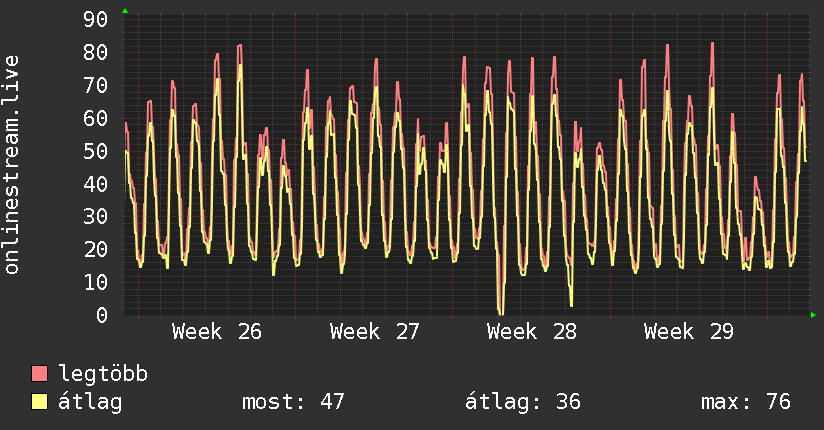Click the 70 y-axis tick label
Screen dimensions: 824x430
[x=96, y=85]
